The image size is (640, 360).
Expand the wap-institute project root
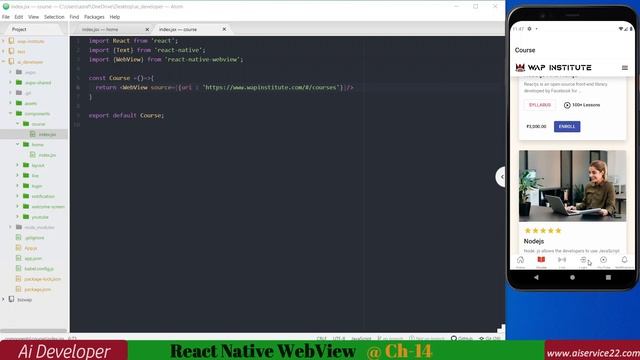pos(4,41)
